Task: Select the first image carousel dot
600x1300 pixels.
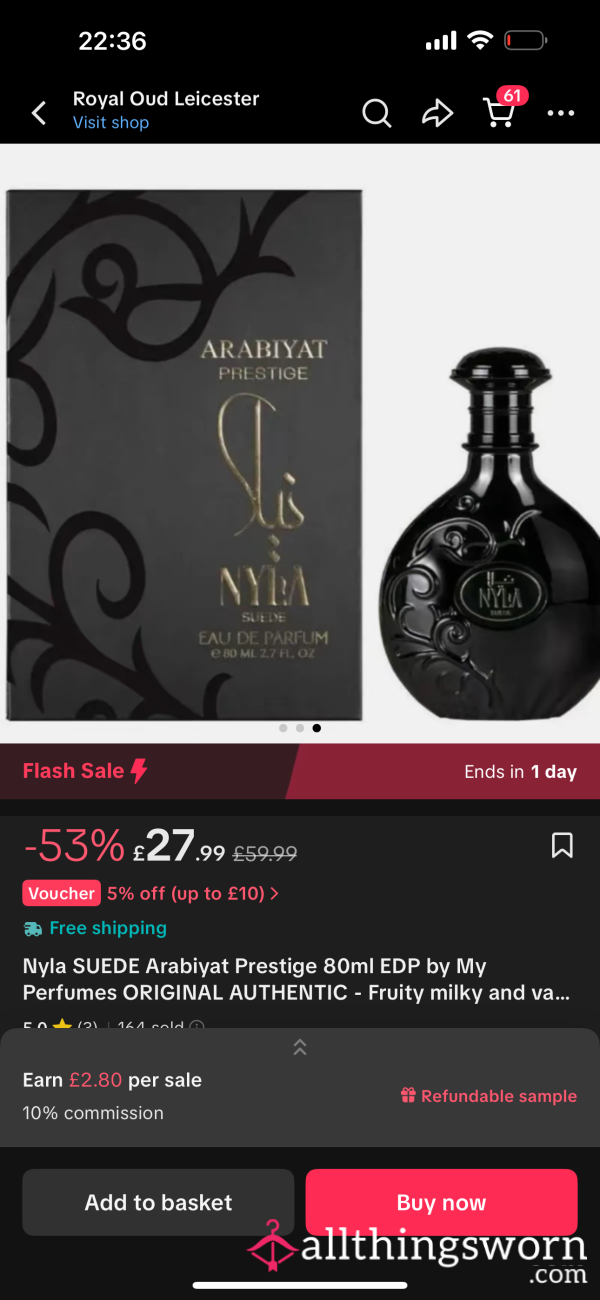Action: [283, 728]
